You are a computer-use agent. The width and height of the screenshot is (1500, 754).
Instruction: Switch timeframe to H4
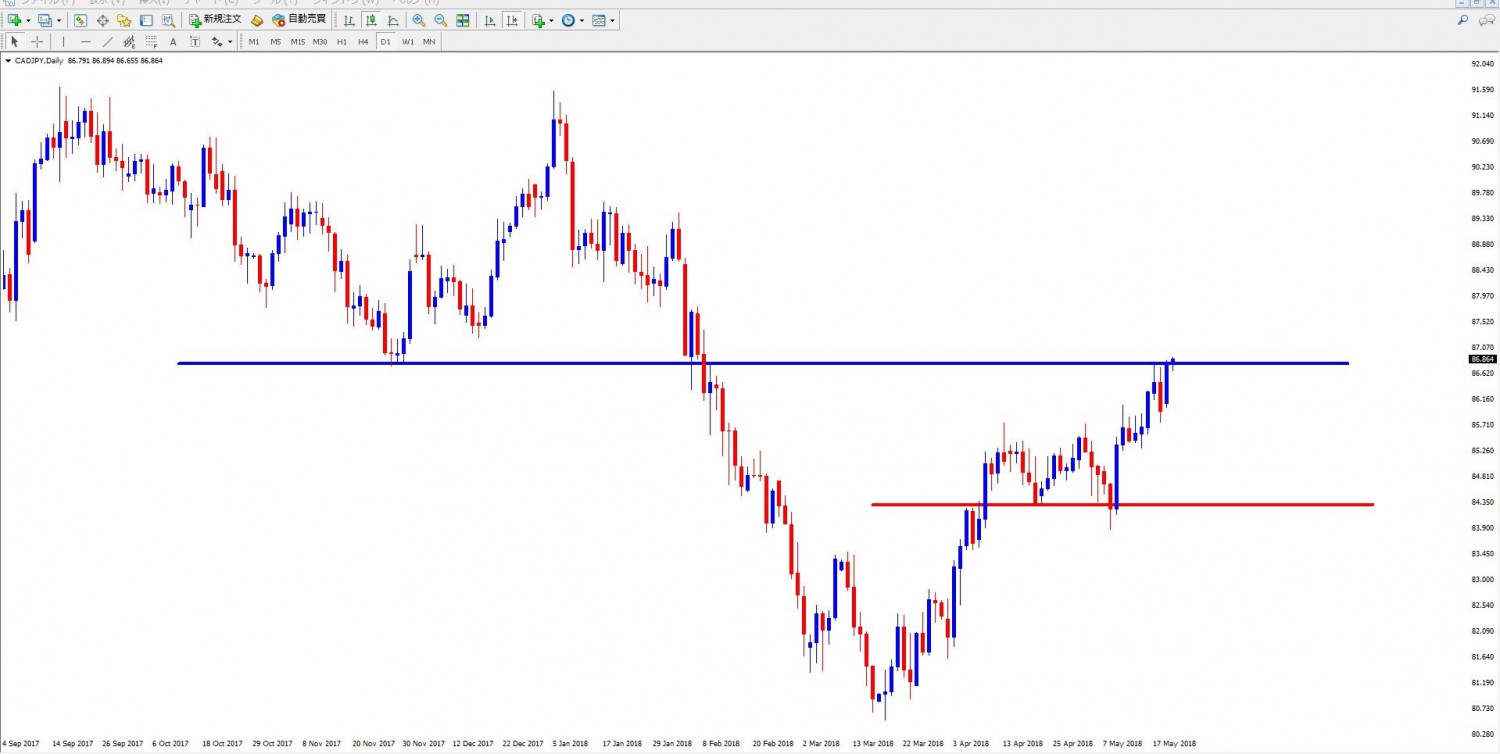(363, 41)
